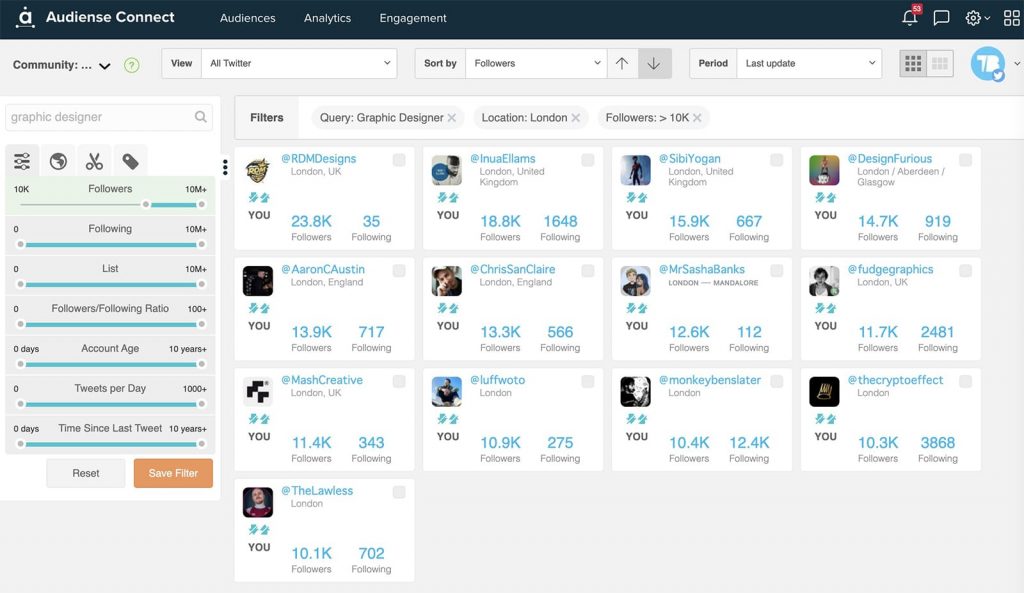This screenshot has width=1024, height=593.
Task: Open the filter sliders tab icon
Action: coord(22,161)
